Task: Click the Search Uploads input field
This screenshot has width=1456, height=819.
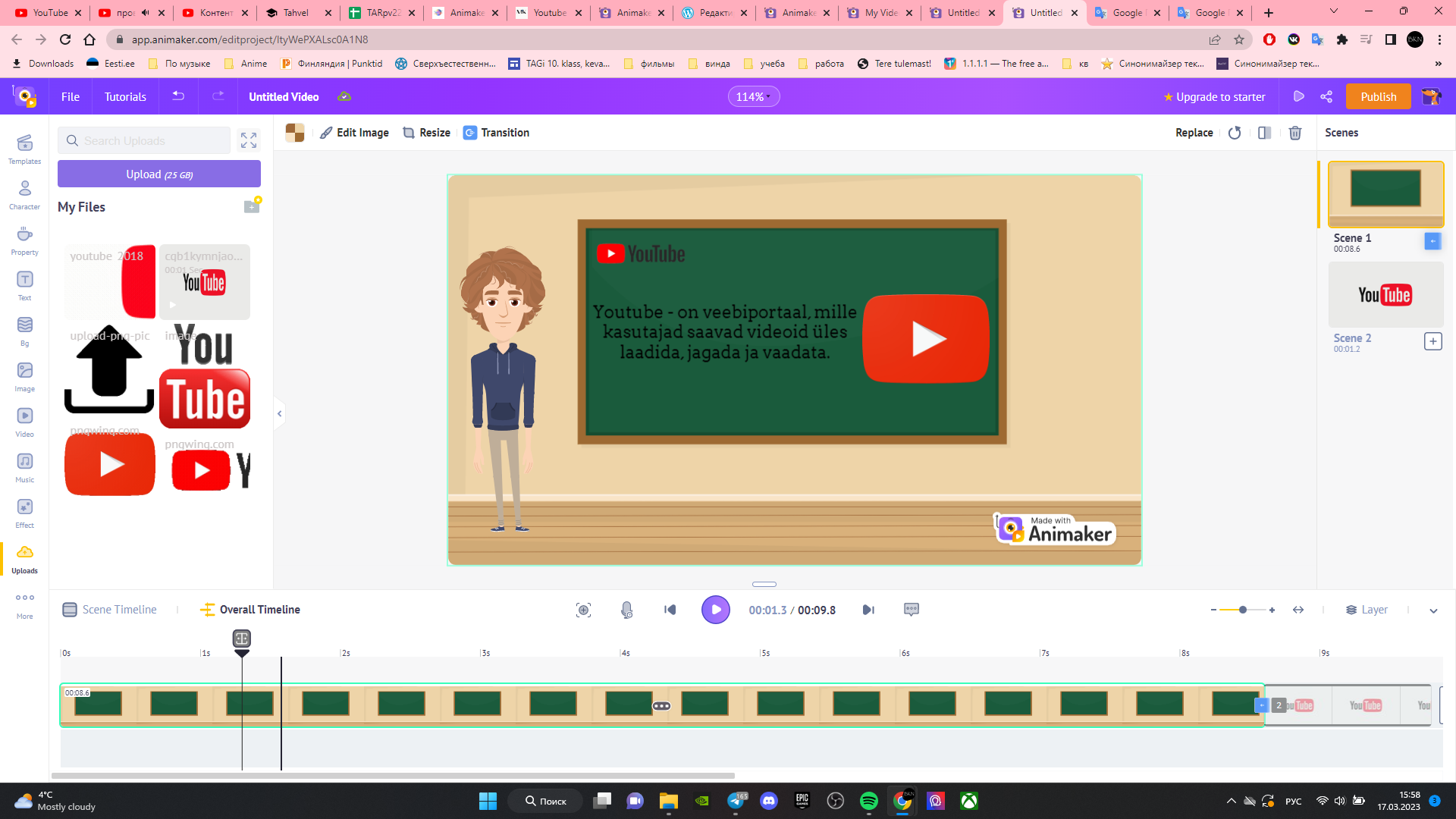Action: (x=144, y=140)
